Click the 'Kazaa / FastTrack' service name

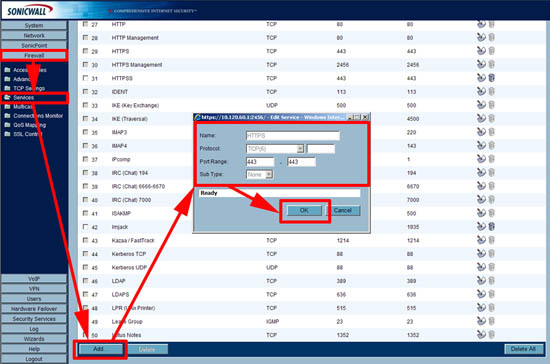click(133, 240)
